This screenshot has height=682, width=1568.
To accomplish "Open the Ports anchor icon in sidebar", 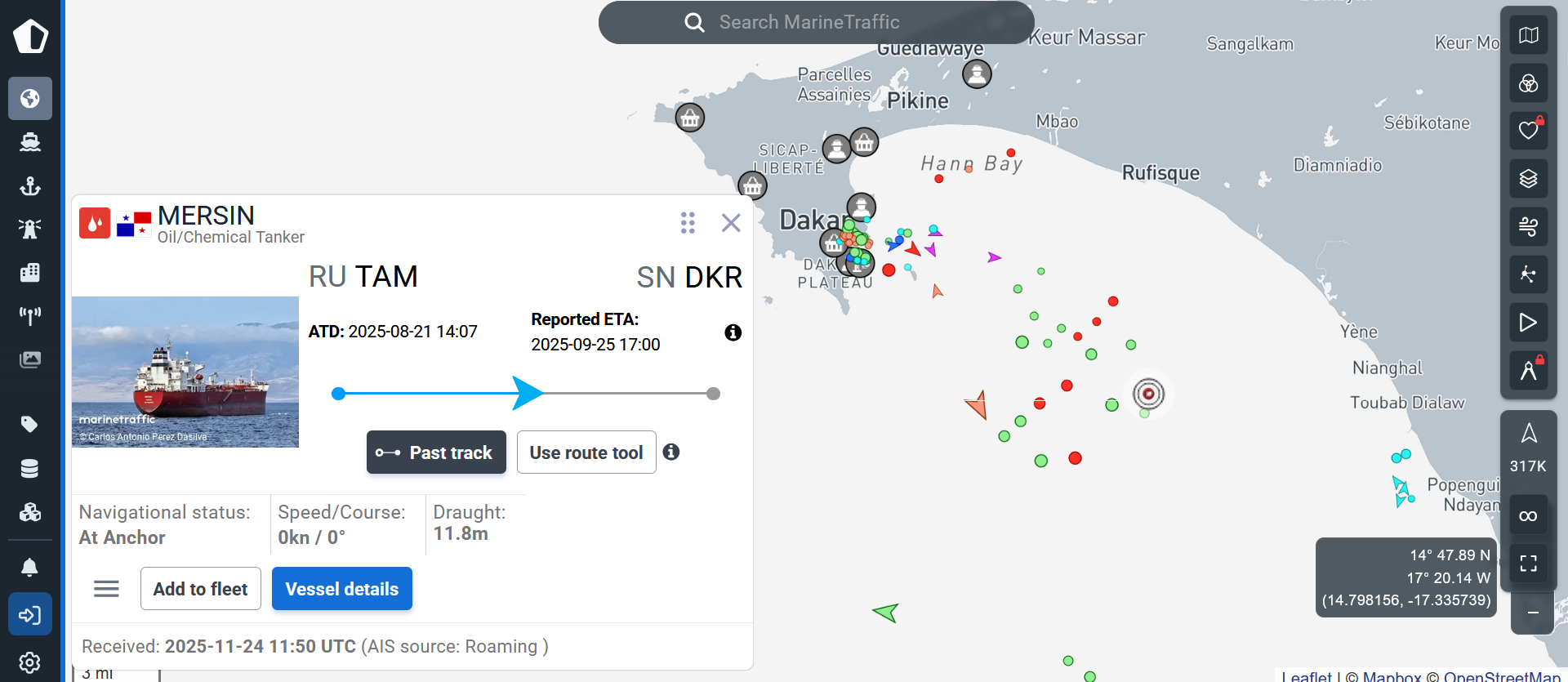I will pos(30,186).
